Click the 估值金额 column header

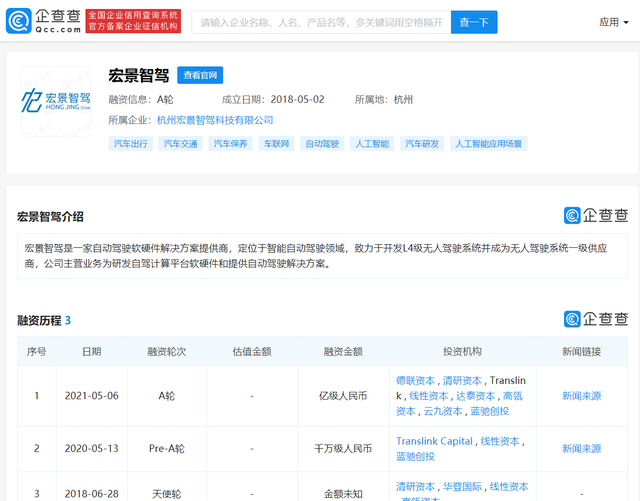click(x=252, y=352)
